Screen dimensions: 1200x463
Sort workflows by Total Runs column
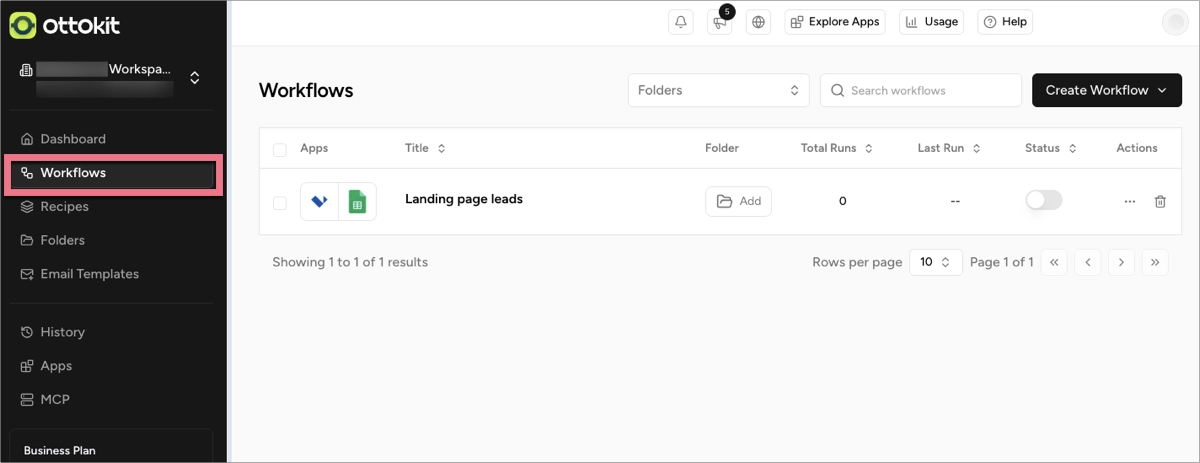point(836,148)
